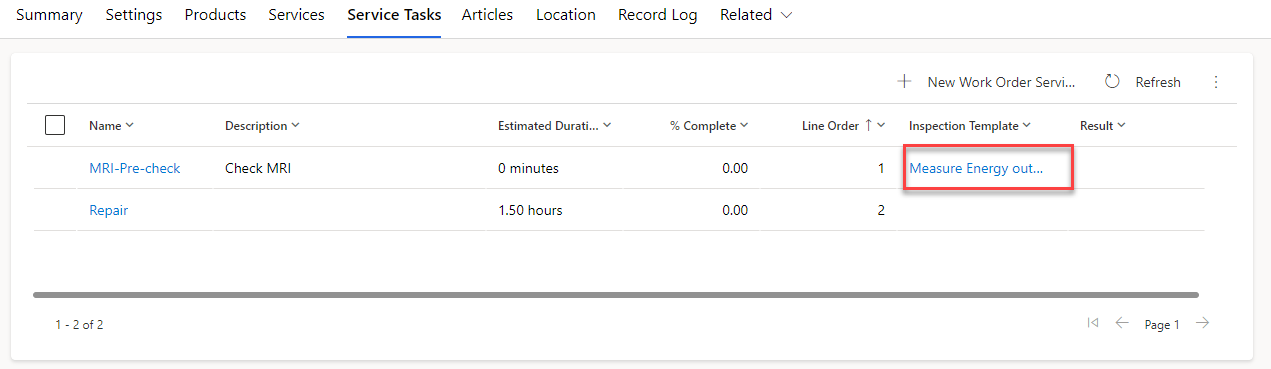Image resolution: width=1271 pixels, height=369 pixels.
Task: Select the Service Tasks tab
Action: point(394,15)
